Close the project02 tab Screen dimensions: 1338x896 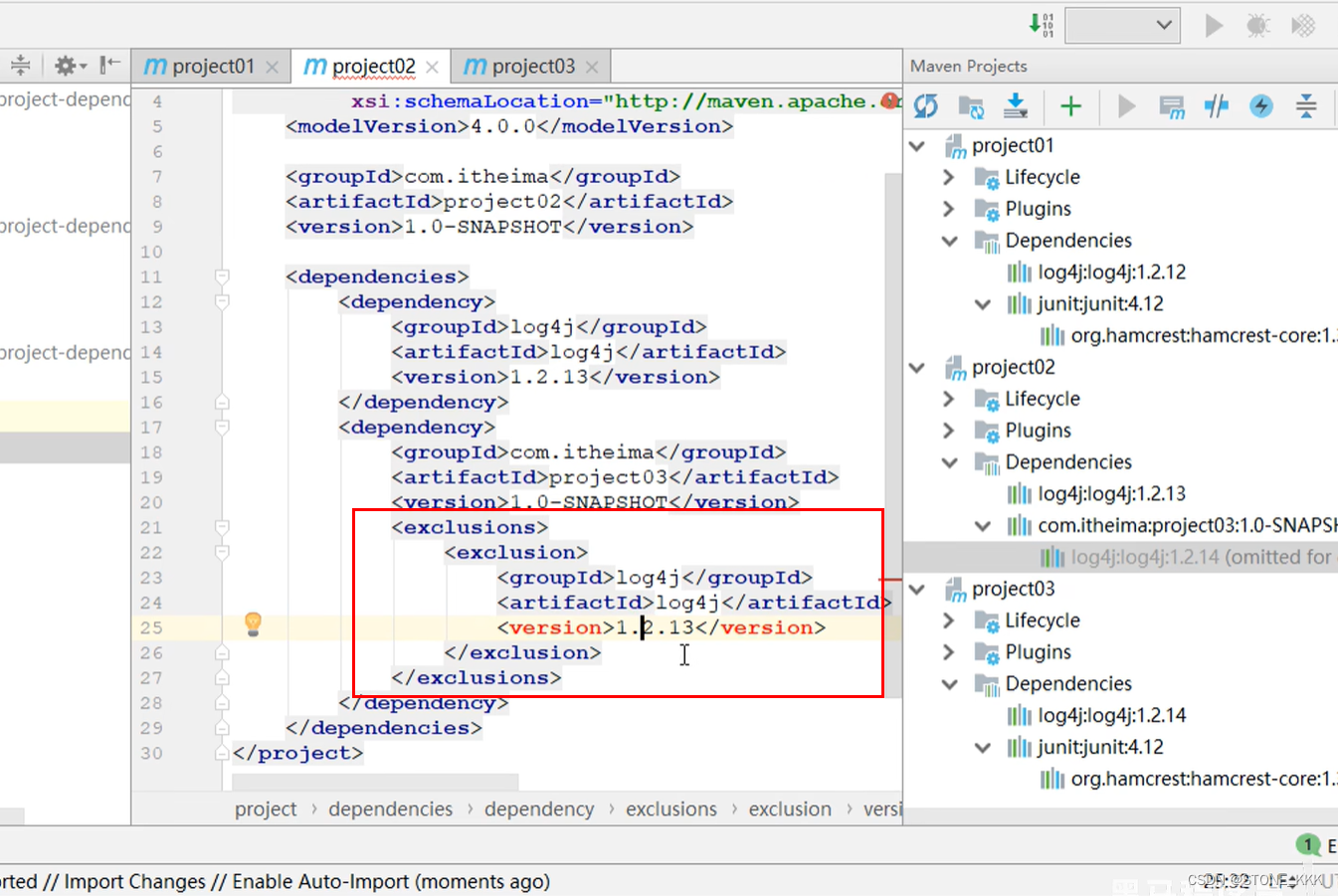432,67
